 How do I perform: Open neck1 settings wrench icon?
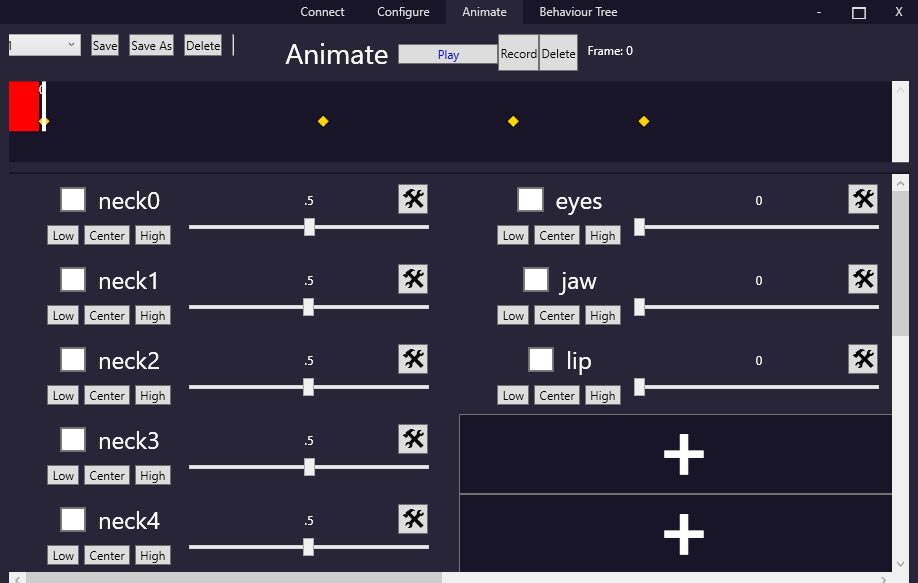(x=413, y=279)
